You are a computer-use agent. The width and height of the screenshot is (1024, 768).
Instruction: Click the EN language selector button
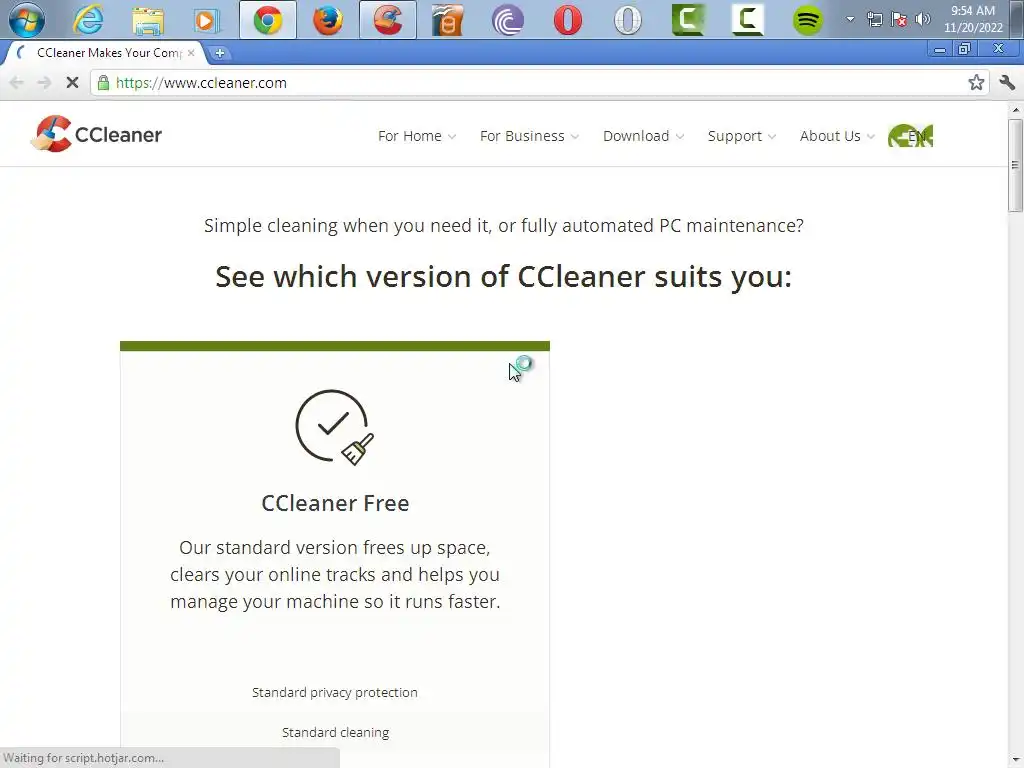coord(910,136)
